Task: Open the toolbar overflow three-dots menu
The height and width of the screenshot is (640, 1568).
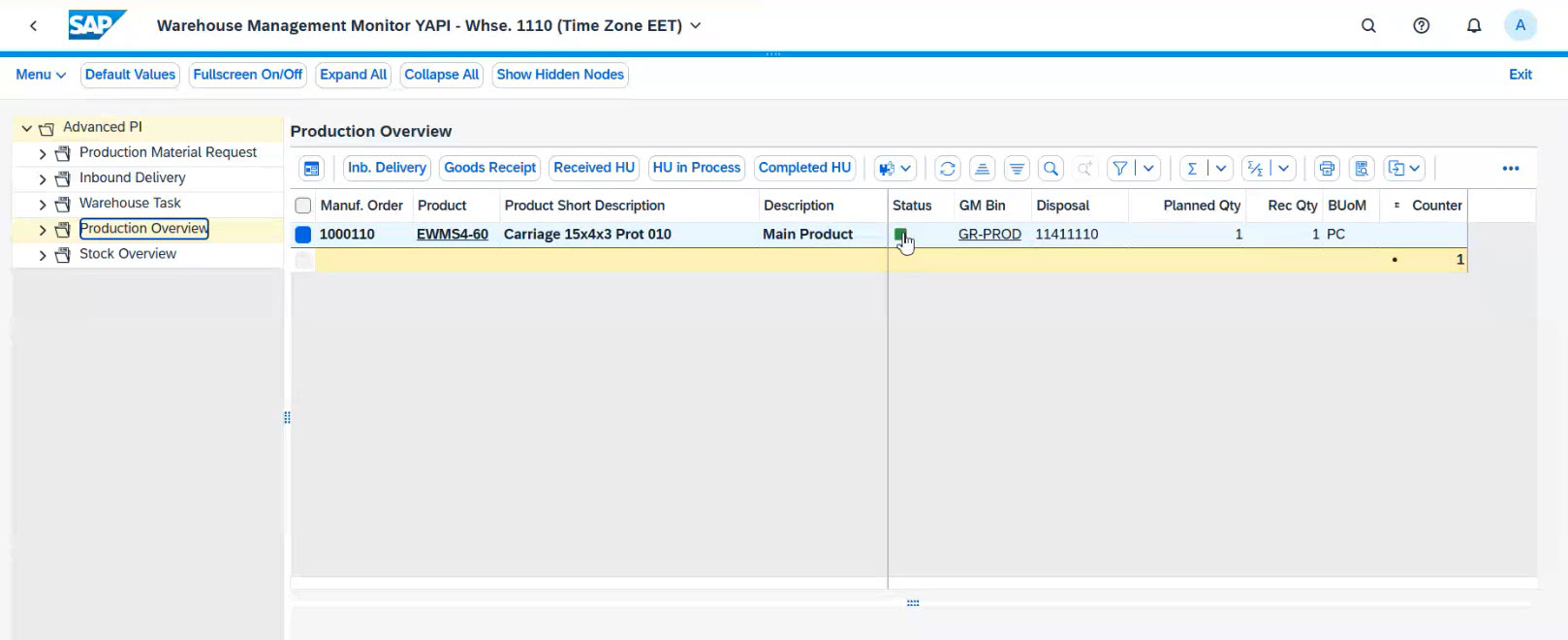Action: [1510, 169]
